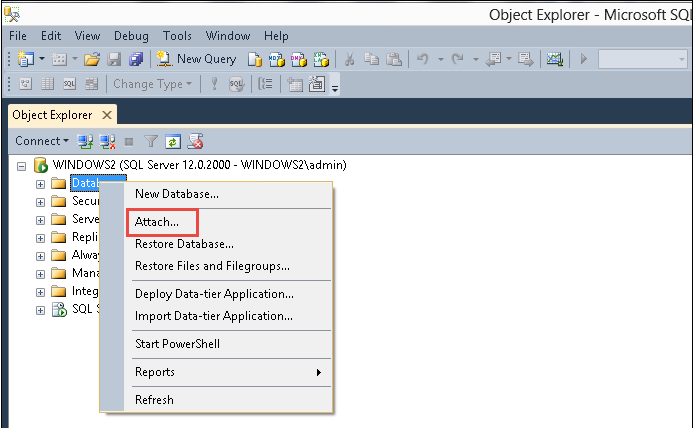Expand the Databases folder node
The image size is (700, 428).
tap(40, 184)
